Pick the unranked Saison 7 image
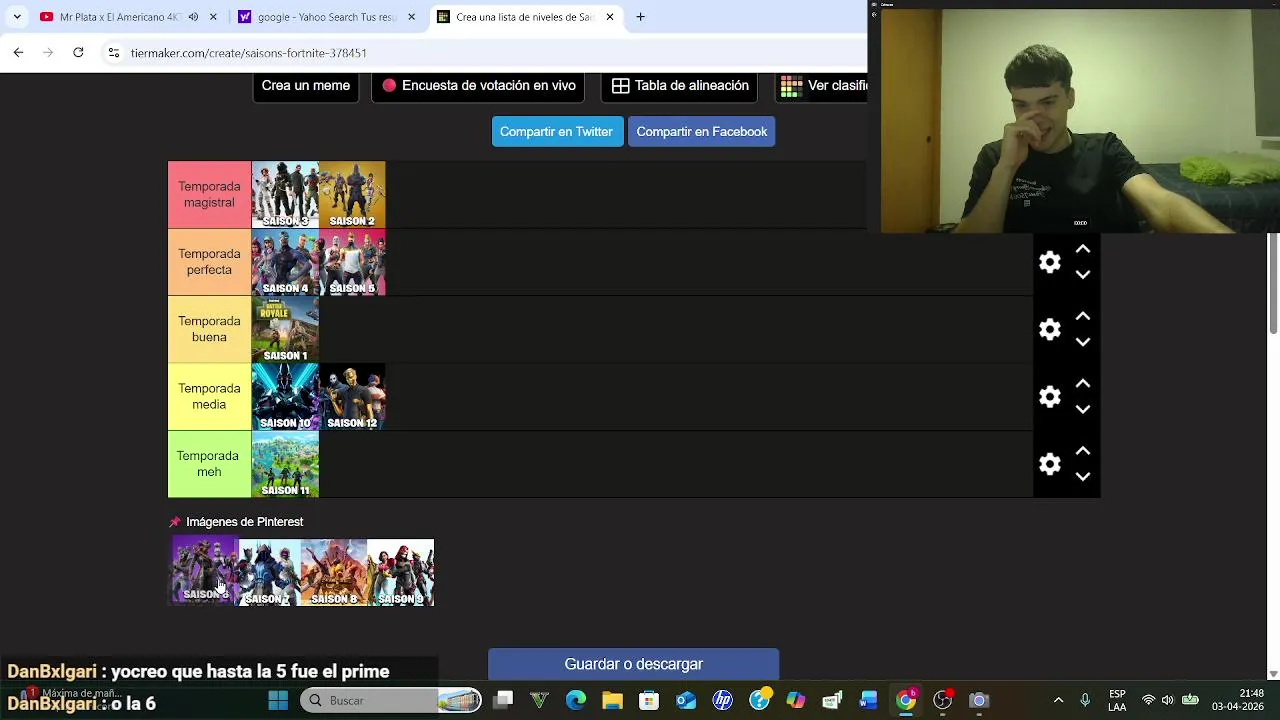Image resolution: width=1280 pixels, height=720 pixels. 268,572
